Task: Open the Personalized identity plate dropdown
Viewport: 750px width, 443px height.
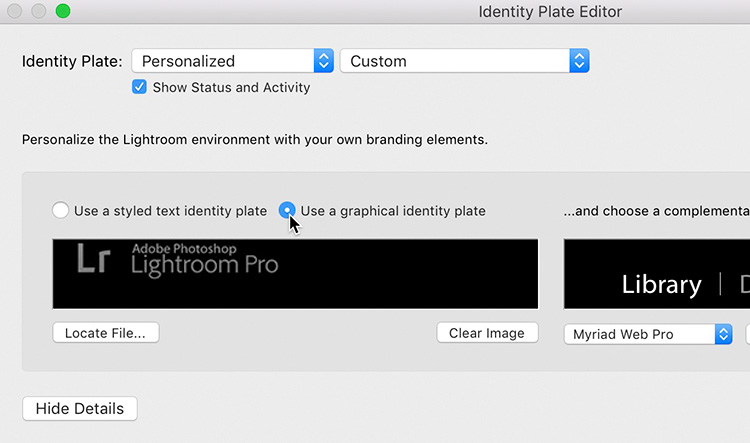Action: pyautogui.click(x=232, y=61)
